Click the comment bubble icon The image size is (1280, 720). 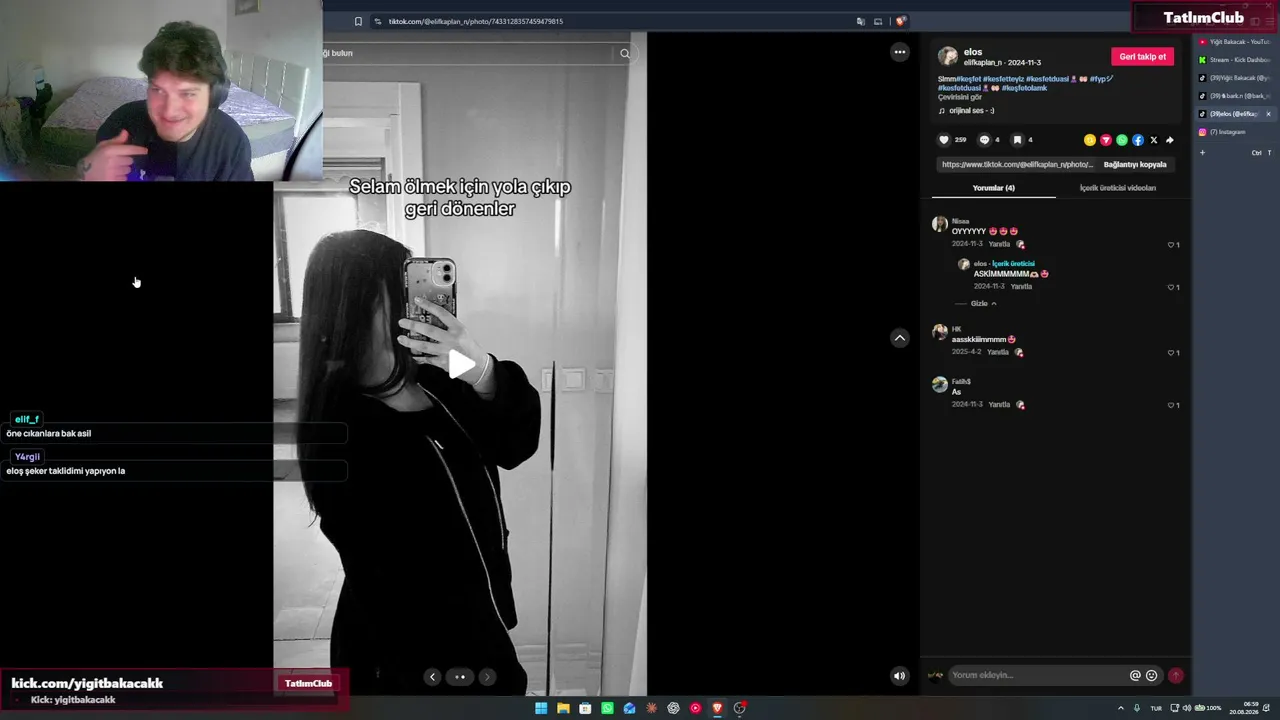[984, 140]
